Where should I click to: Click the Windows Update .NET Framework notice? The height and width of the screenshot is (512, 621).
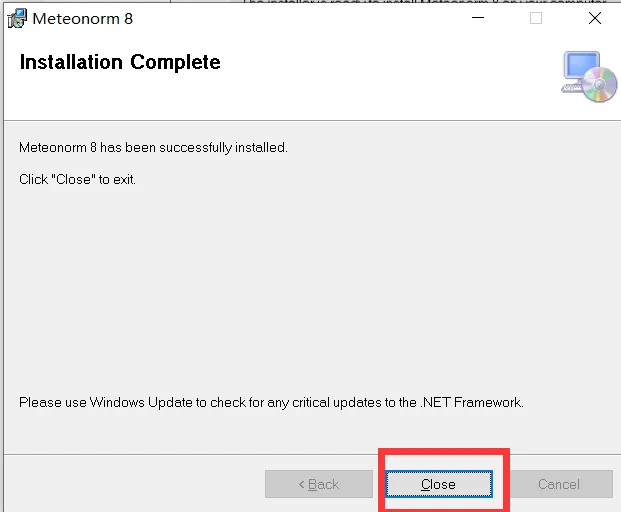point(271,402)
